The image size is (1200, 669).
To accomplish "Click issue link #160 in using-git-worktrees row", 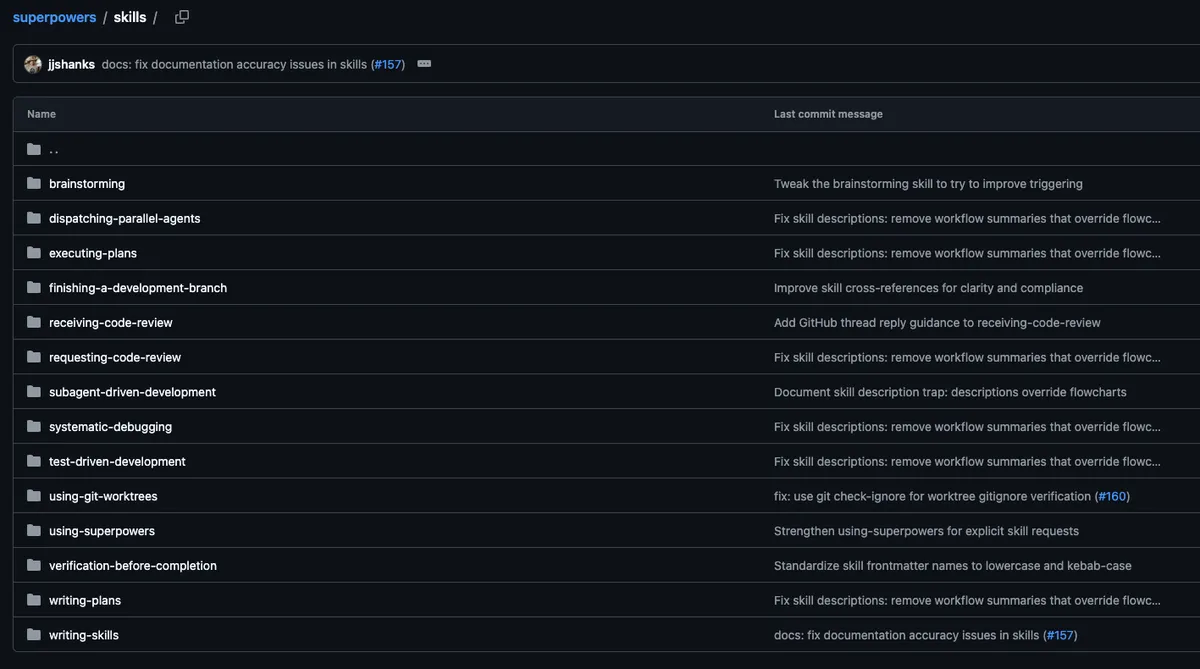I will point(1112,496).
